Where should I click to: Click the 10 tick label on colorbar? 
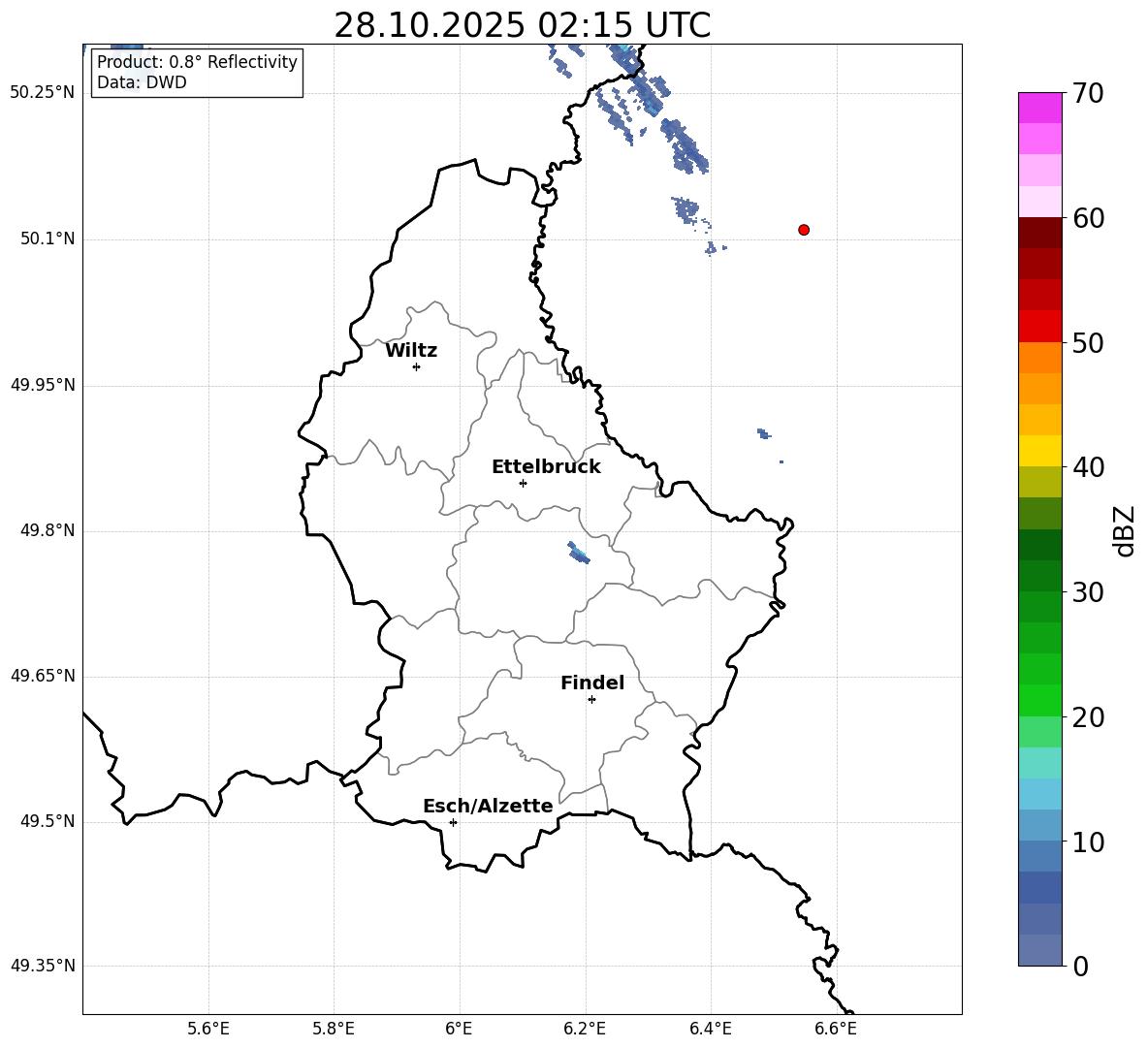point(1088,842)
